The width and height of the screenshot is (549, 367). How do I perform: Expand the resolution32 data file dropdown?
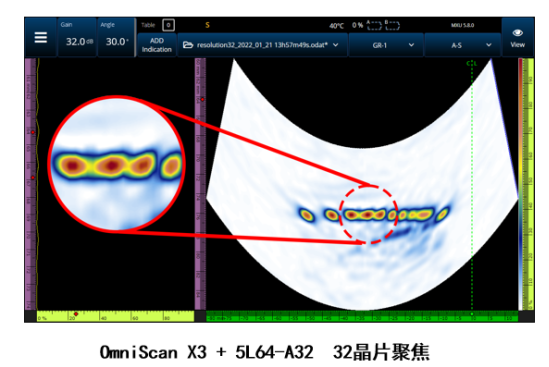[263, 45]
